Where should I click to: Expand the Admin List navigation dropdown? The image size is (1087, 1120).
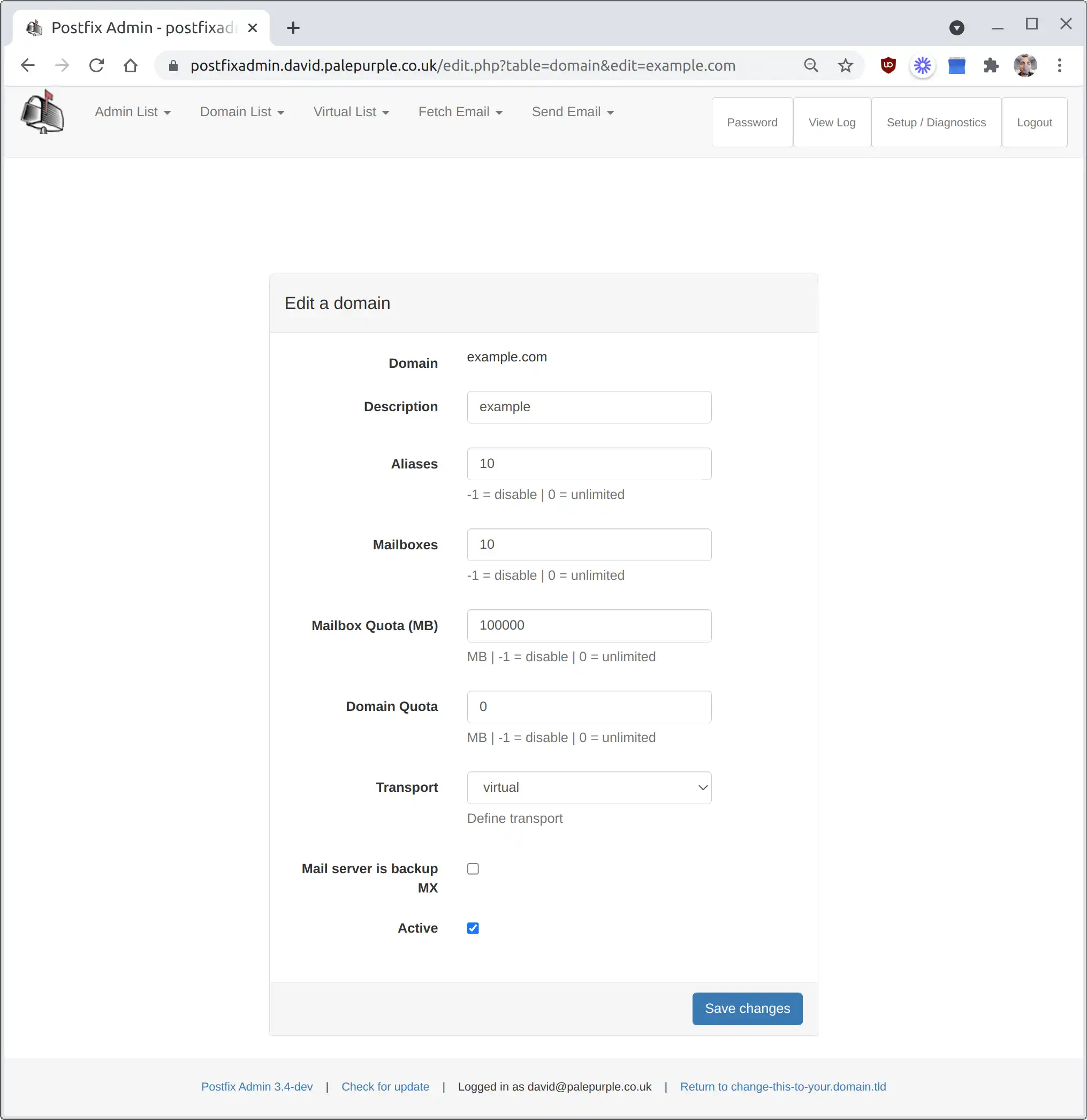pyautogui.click(x=132, y=111)
